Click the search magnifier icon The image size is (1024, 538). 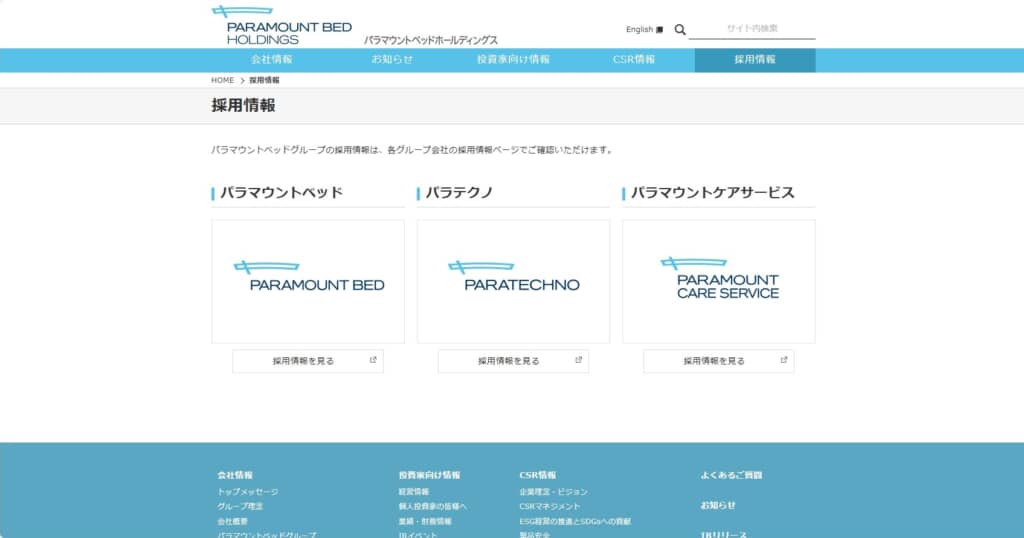(x=680, y=30)
